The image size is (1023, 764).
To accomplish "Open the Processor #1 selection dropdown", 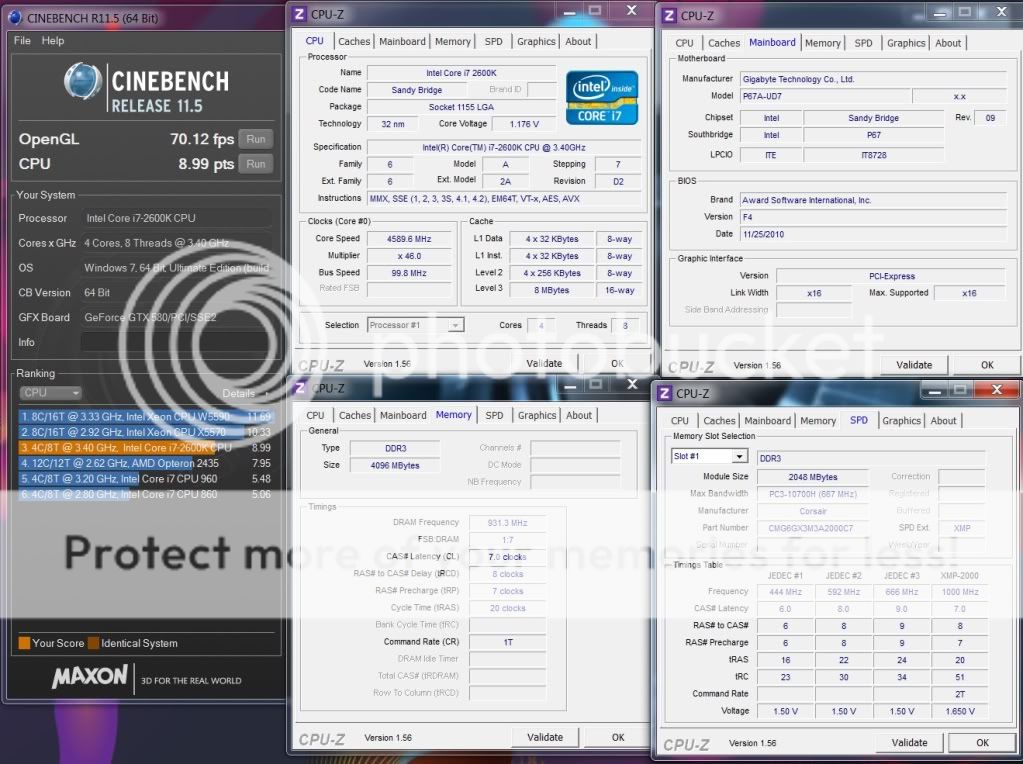I will pyautogui.click(x=415, y=325).
